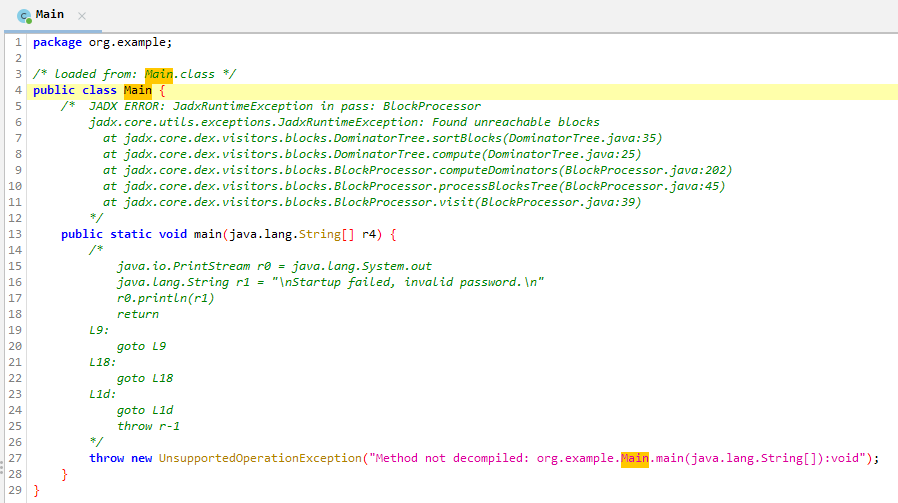Click highlighted Main in the 'Method not decompiled' string

(x=635, y=458)
